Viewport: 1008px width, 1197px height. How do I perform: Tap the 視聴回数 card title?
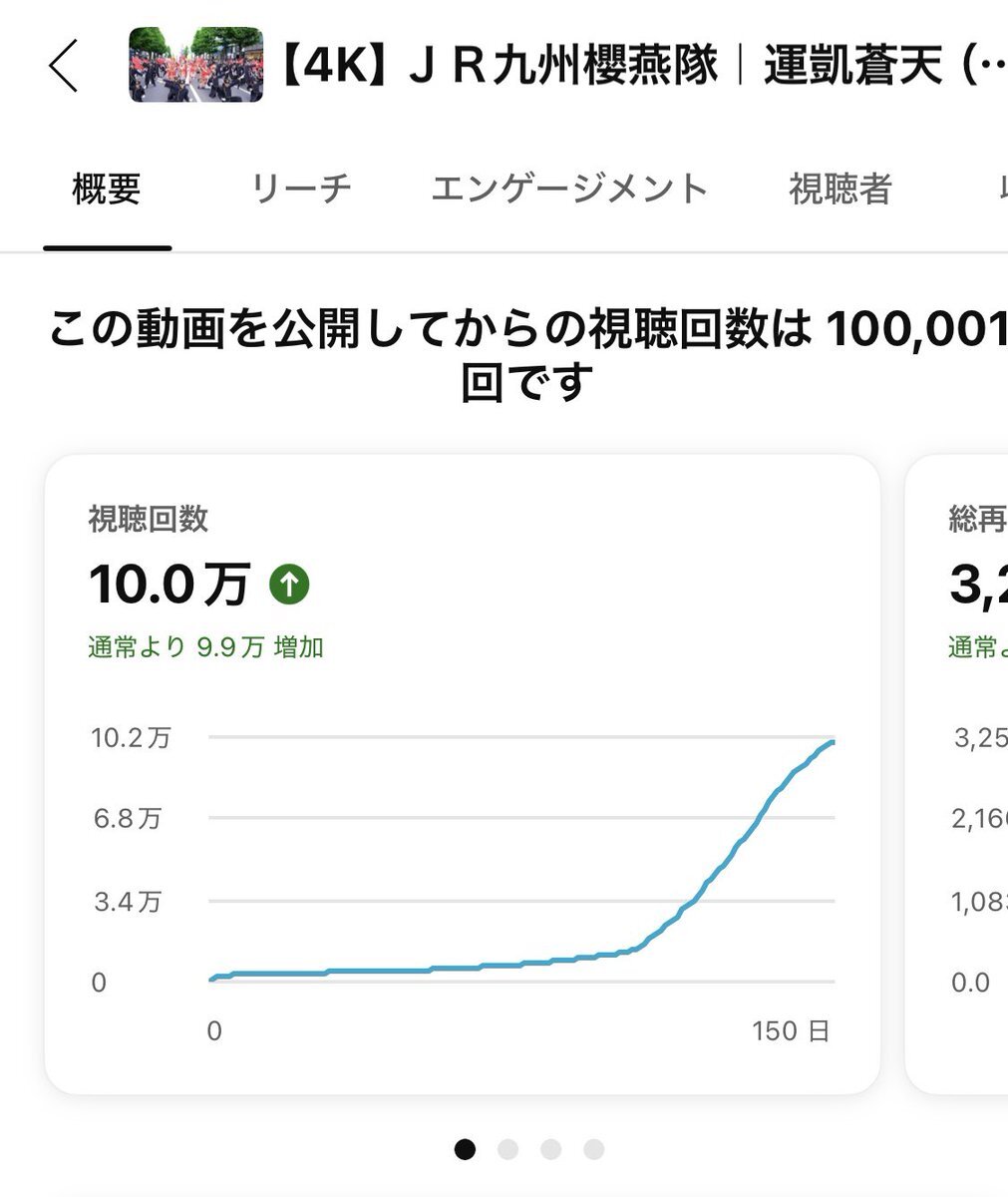(x=149, y=519)
